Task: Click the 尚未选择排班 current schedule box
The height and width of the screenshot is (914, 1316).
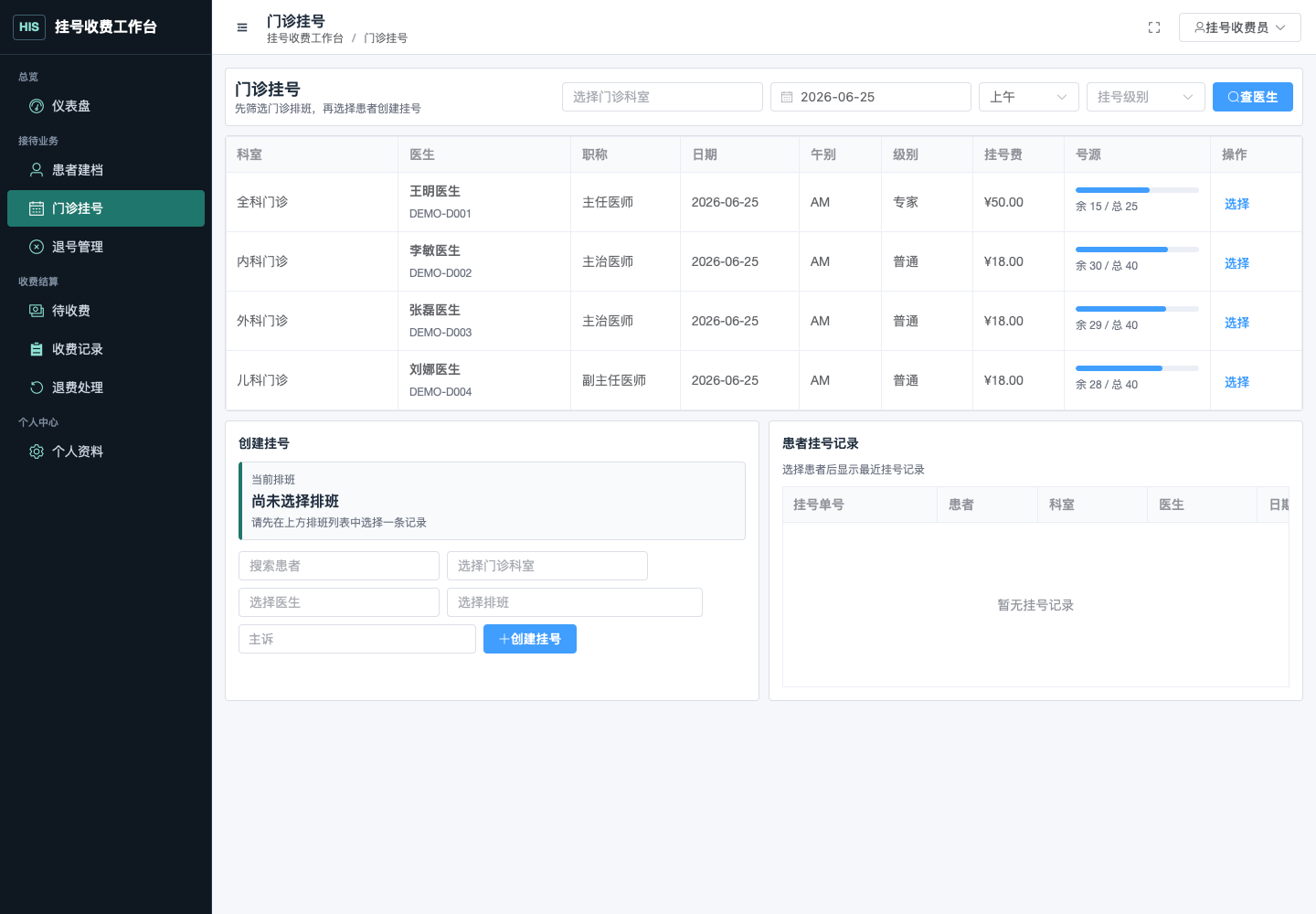Action: pos(492,501)
